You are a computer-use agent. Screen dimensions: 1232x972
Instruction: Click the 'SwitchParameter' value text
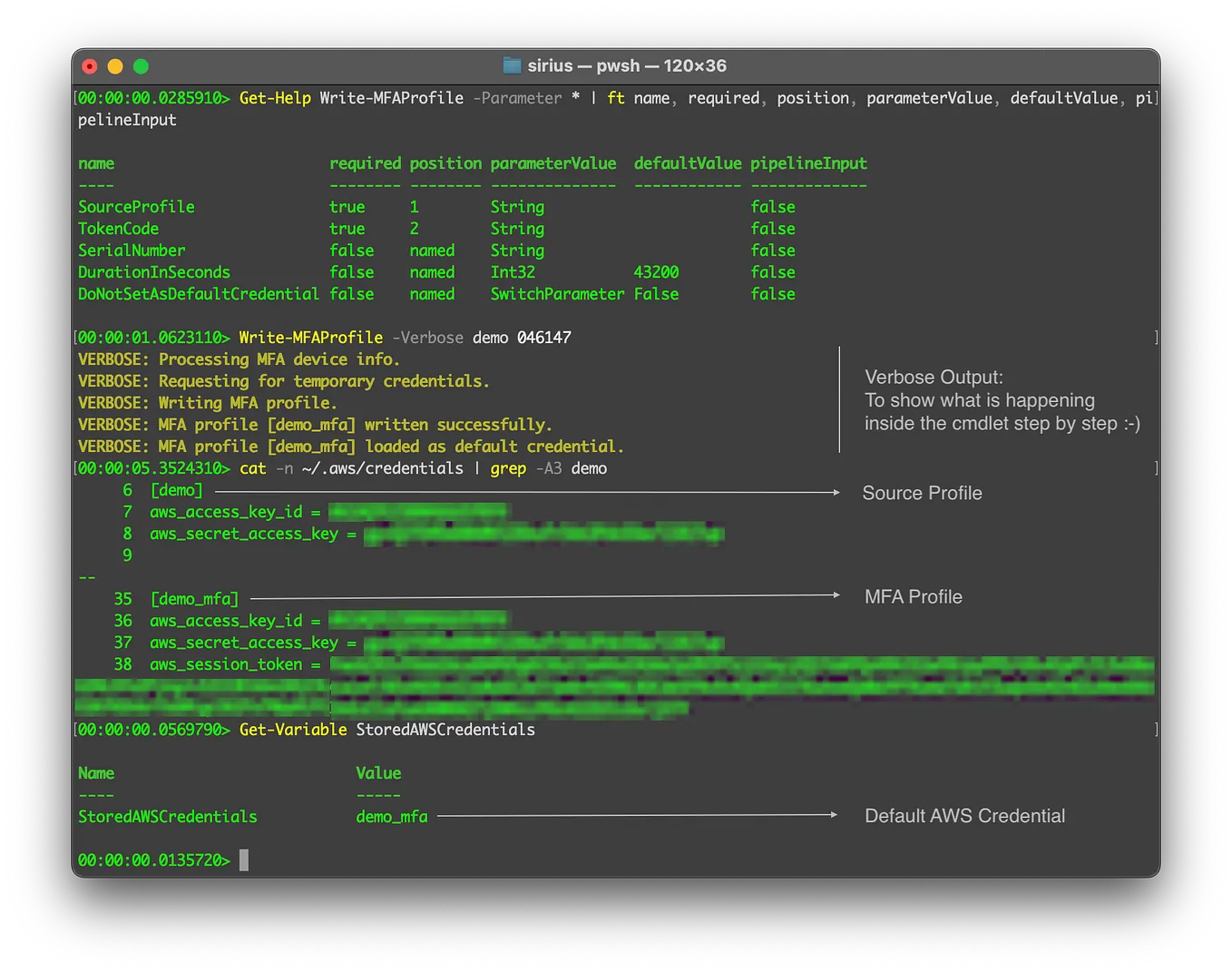pyautogui.click(x=557, y=294)
